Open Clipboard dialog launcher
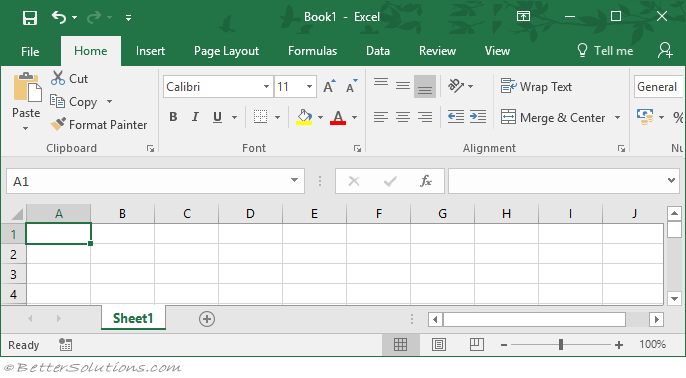Viewport: 686px width, 378px height. click(x=150, y=149)
